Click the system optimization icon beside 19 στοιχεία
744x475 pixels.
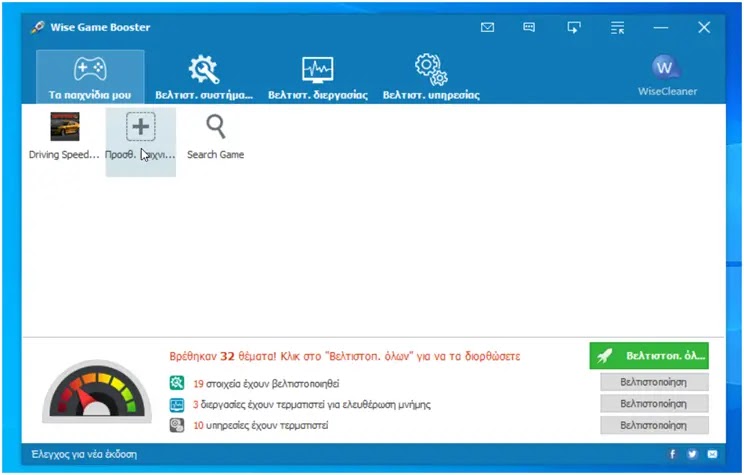[177, 383]
